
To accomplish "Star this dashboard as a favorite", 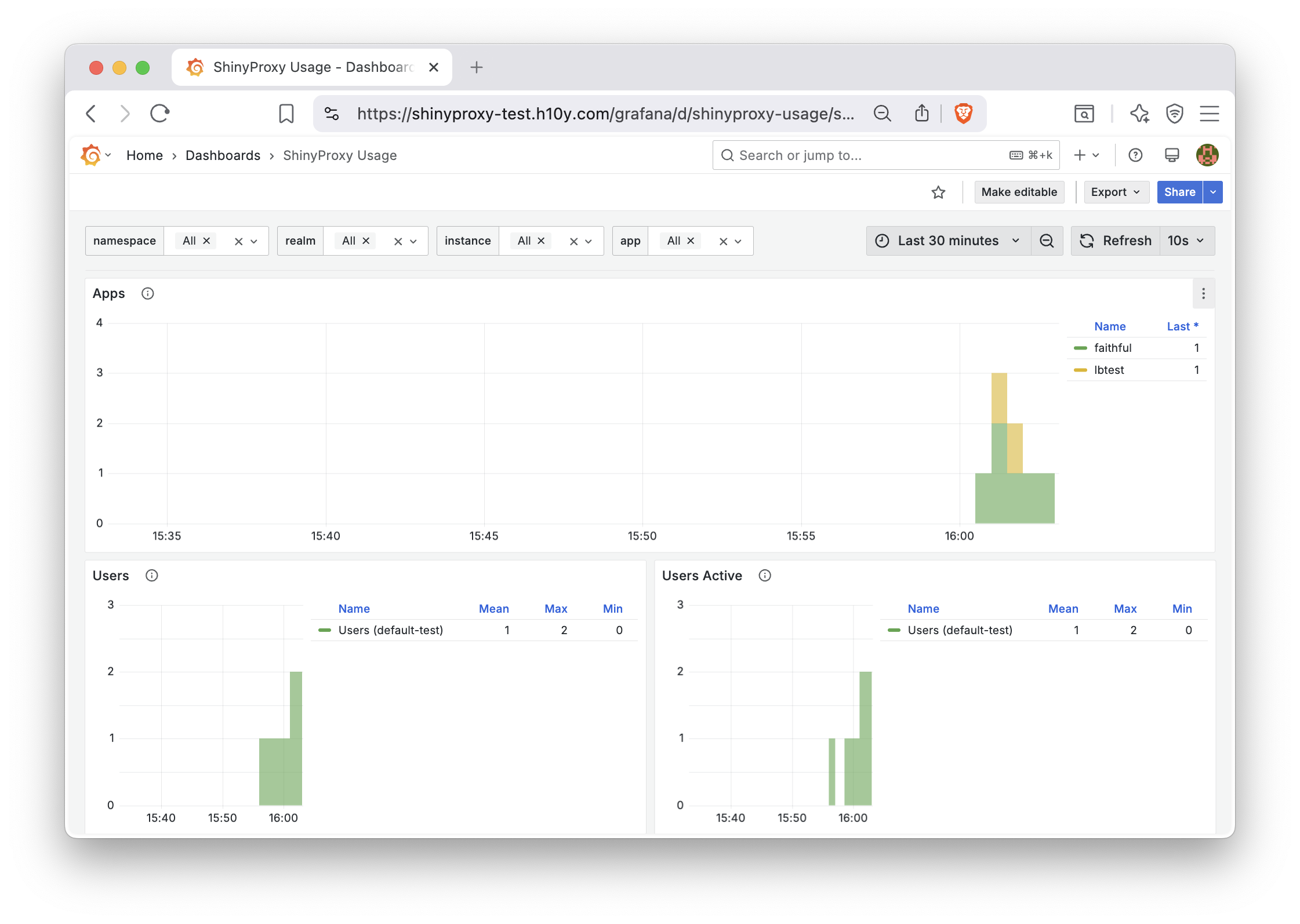I will [938, 192].
